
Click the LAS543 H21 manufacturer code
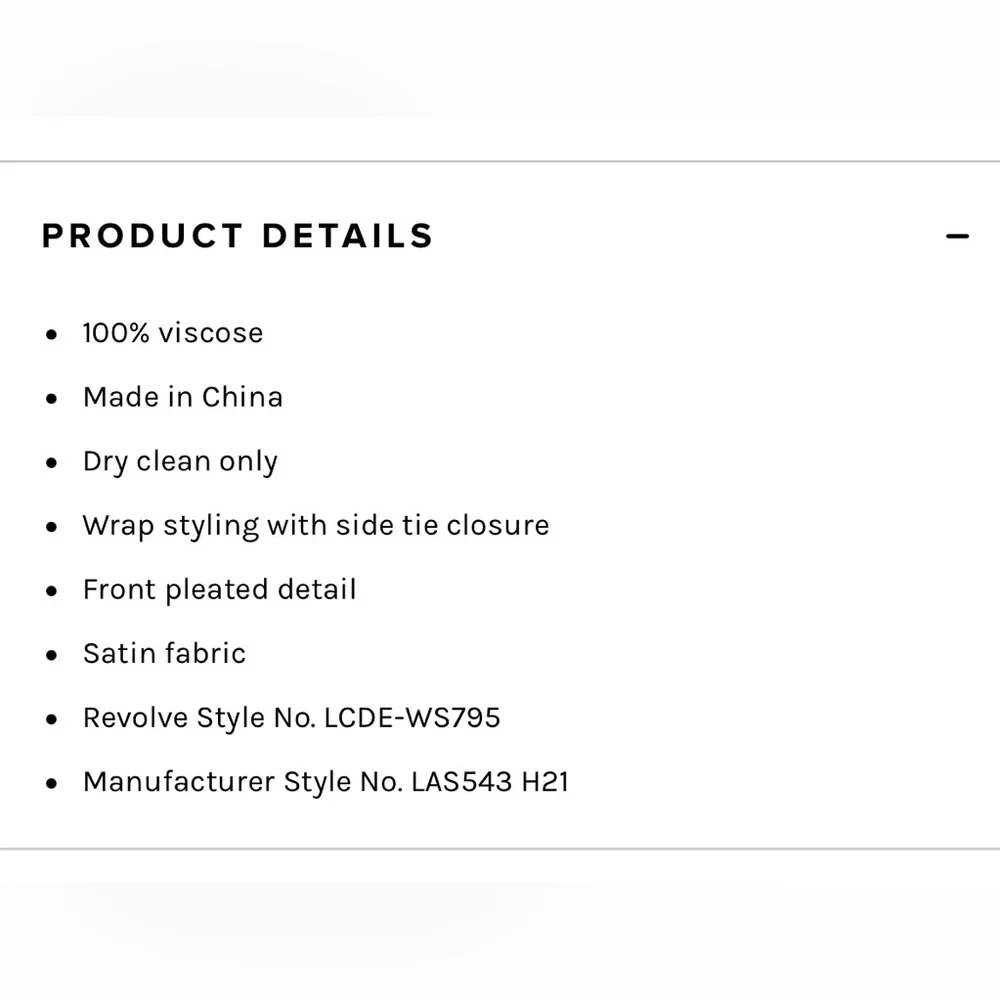pyautogui.click(x=490, y=781)
